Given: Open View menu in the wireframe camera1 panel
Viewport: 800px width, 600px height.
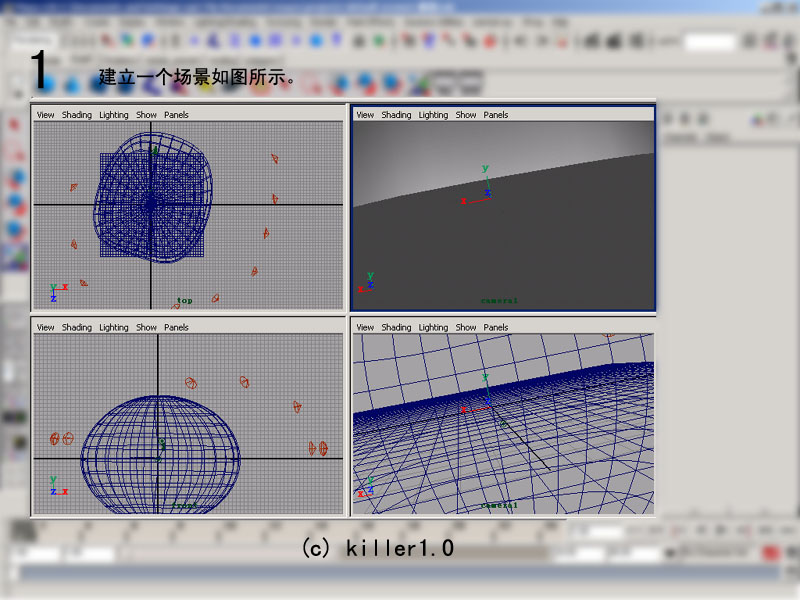Looking at the screenshot, I should pyautogui.click(x=365, y=328).
